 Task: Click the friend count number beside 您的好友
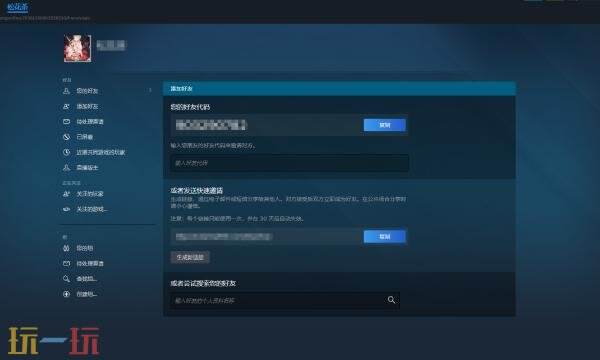click(150, 91)
